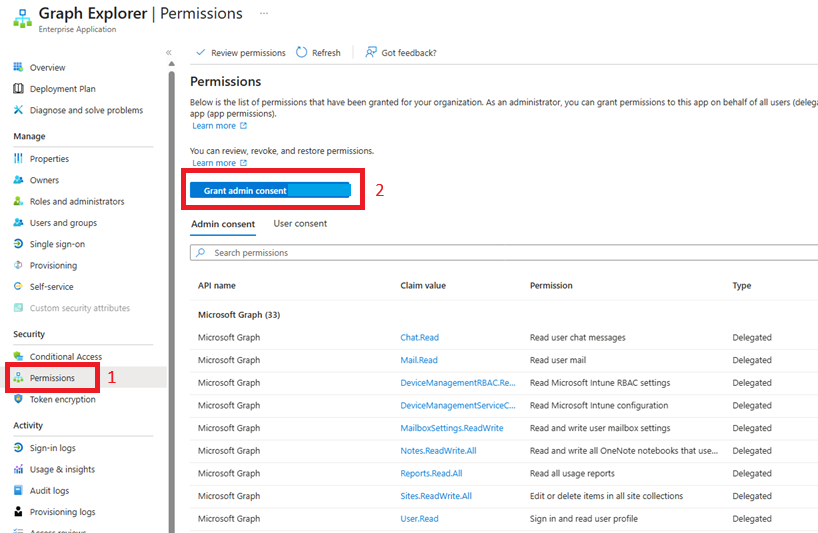Screen dimensions: 818x533
Task: Click the search magnifier icon in the permissions box
Action: [200, 252]
